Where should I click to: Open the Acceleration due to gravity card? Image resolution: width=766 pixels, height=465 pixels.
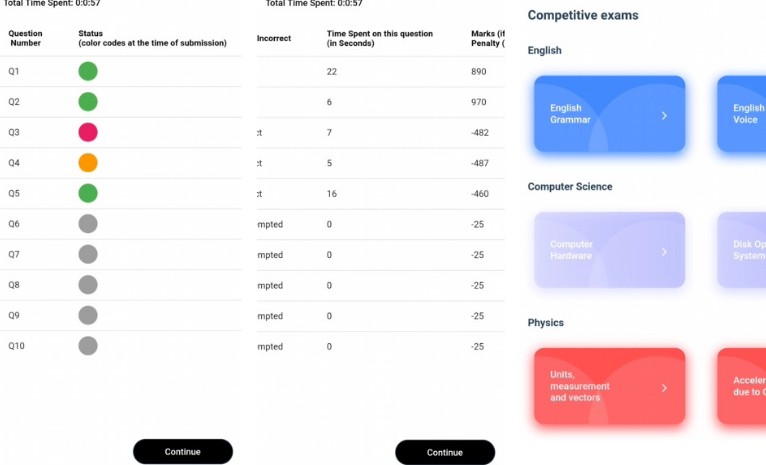742,386
